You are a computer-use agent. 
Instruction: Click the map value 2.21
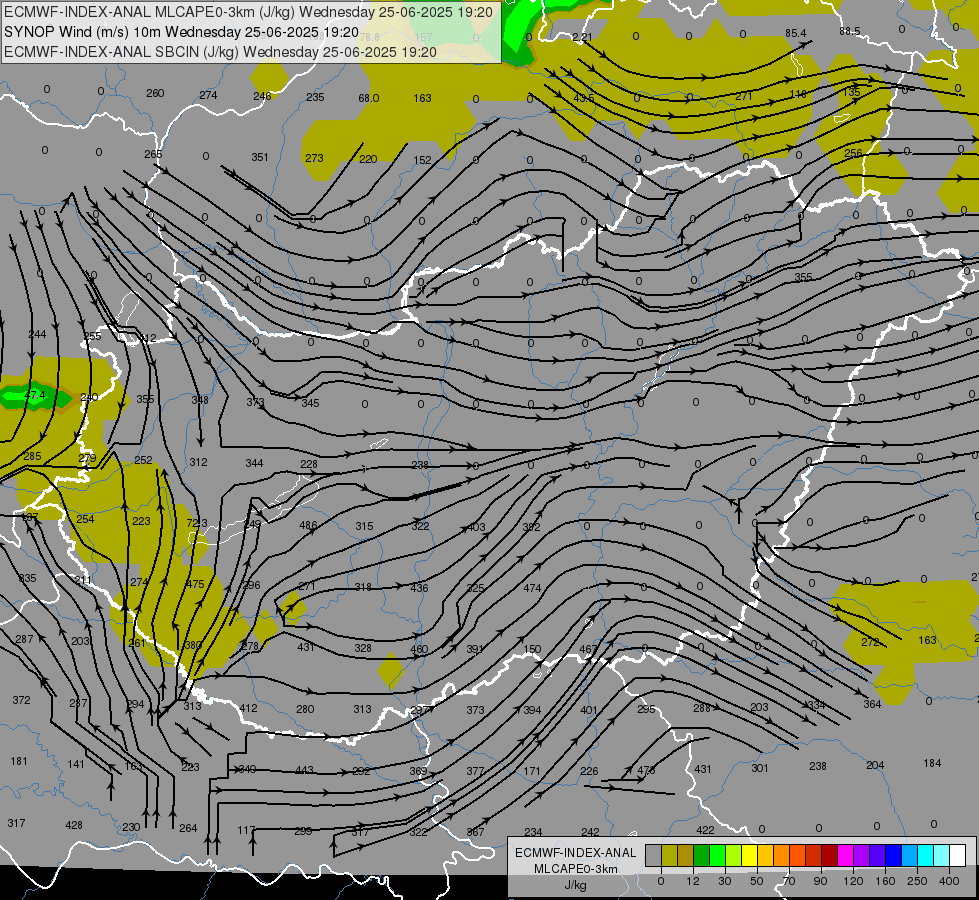[x=582, y=37]
